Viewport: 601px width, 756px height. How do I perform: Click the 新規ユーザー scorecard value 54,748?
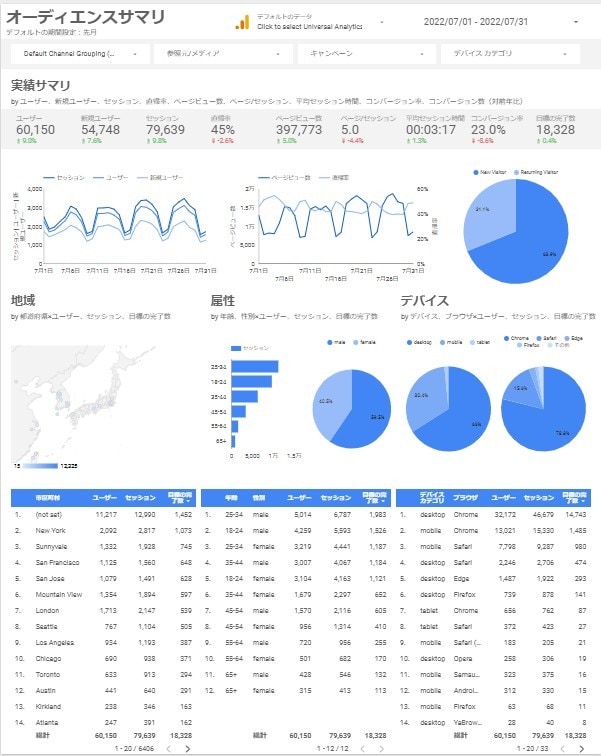click(x=100, y=130)
